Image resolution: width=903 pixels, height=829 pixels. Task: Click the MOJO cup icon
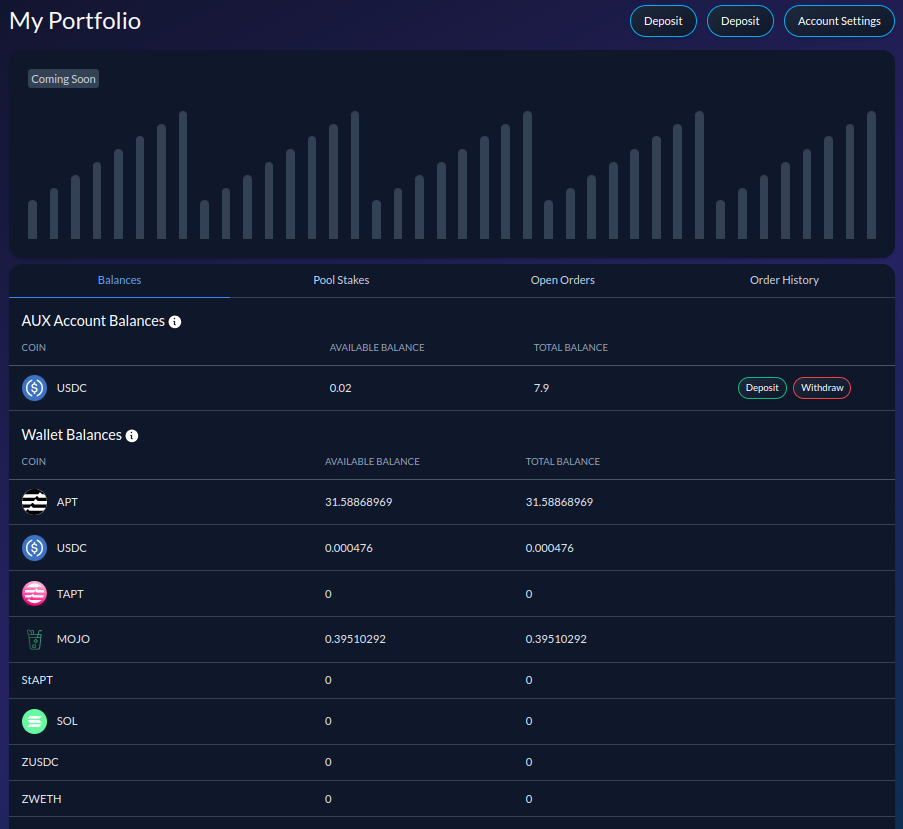click(35, 639)
